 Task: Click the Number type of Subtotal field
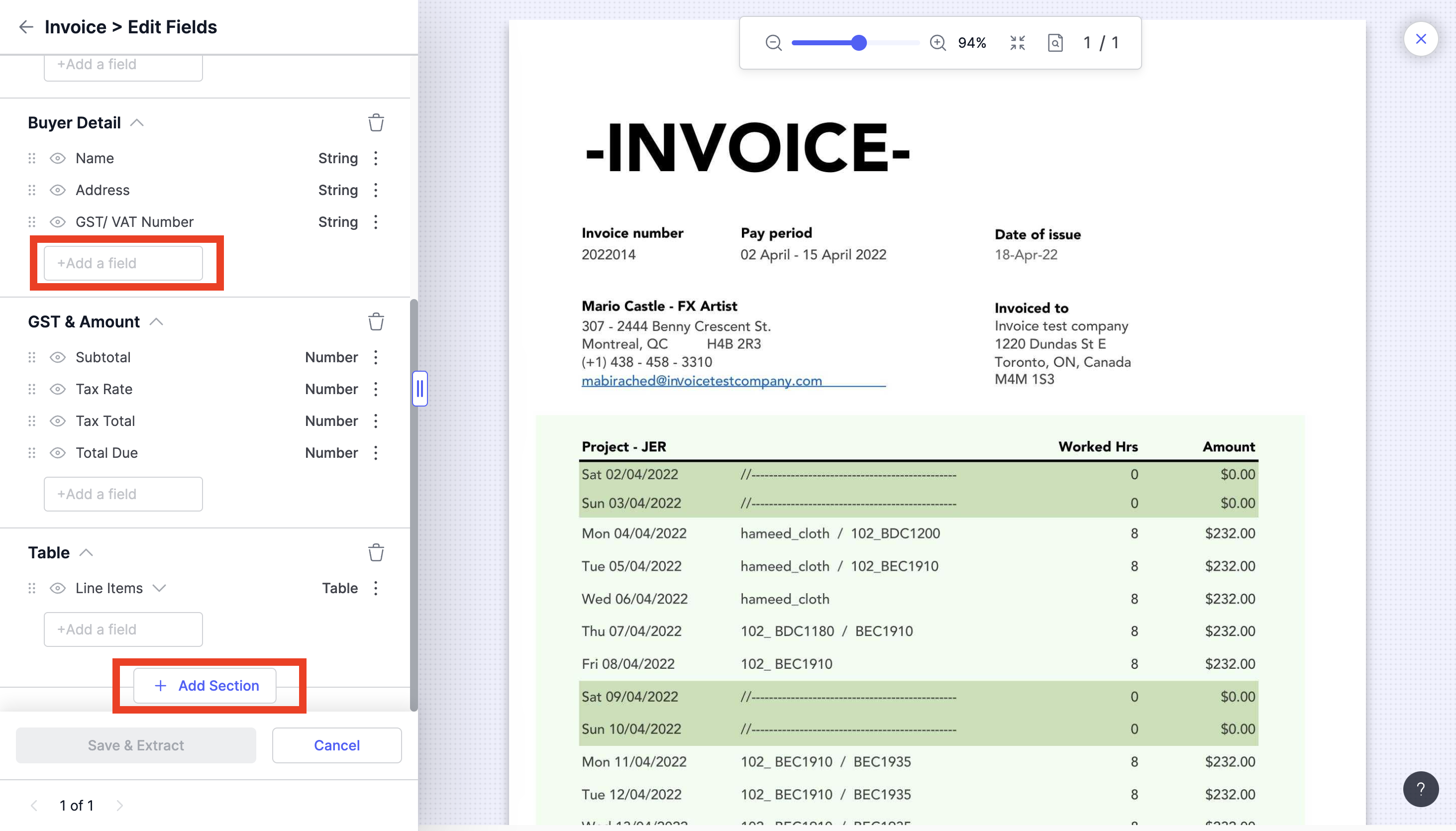331,357
